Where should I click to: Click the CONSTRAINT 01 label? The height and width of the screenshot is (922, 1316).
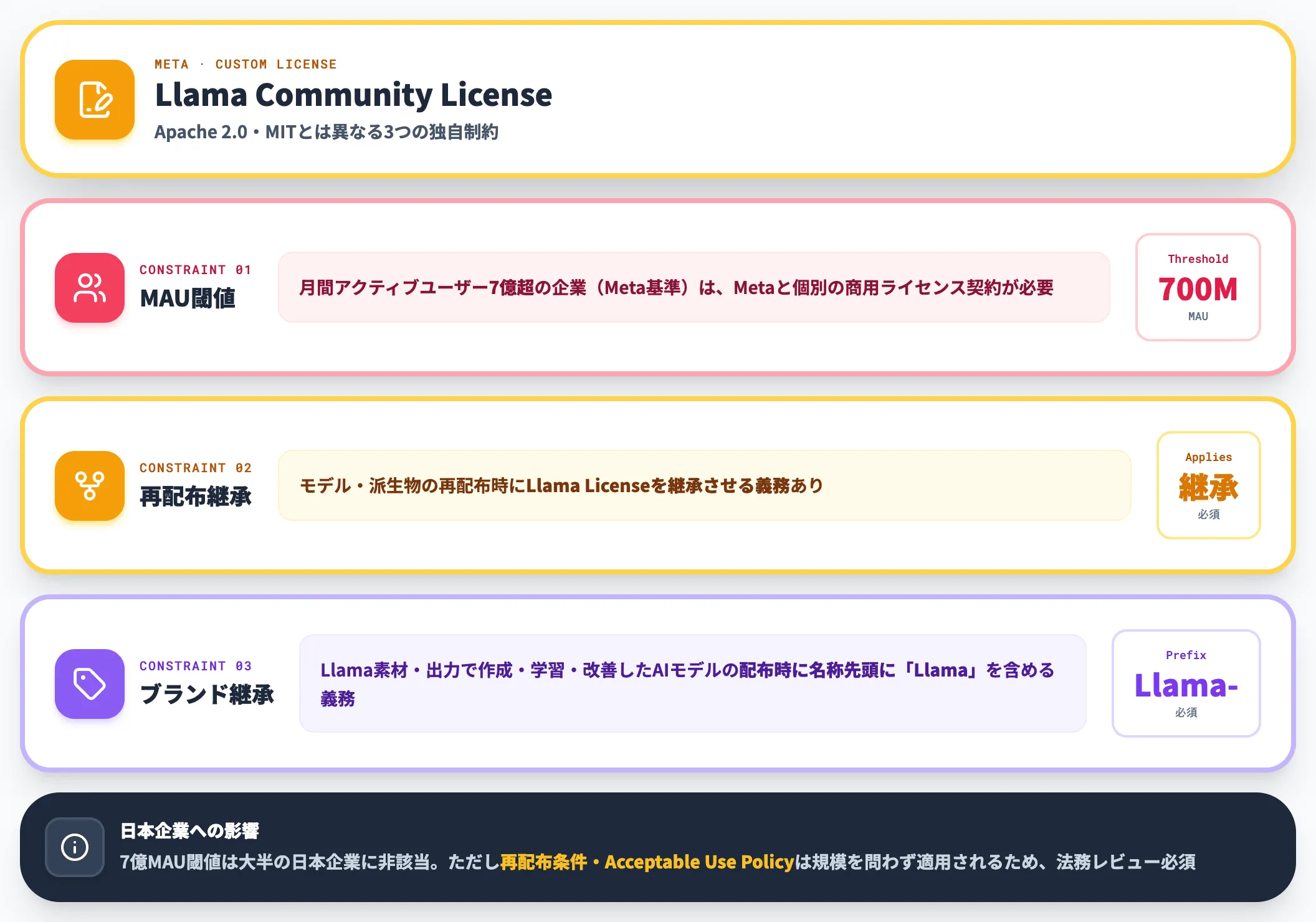196,270
